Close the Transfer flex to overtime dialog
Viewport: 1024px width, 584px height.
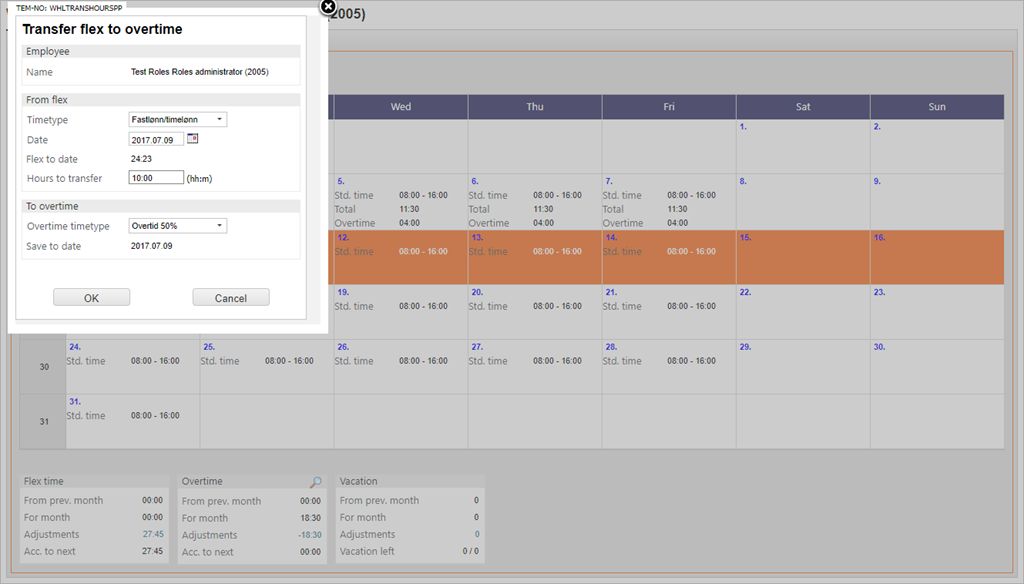[327, 7]
